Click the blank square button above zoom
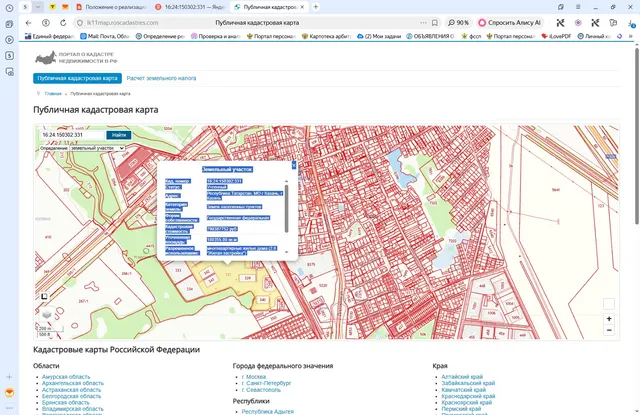Image resolution: width=640 pixels, height=415 pixels. pos(609,304)
